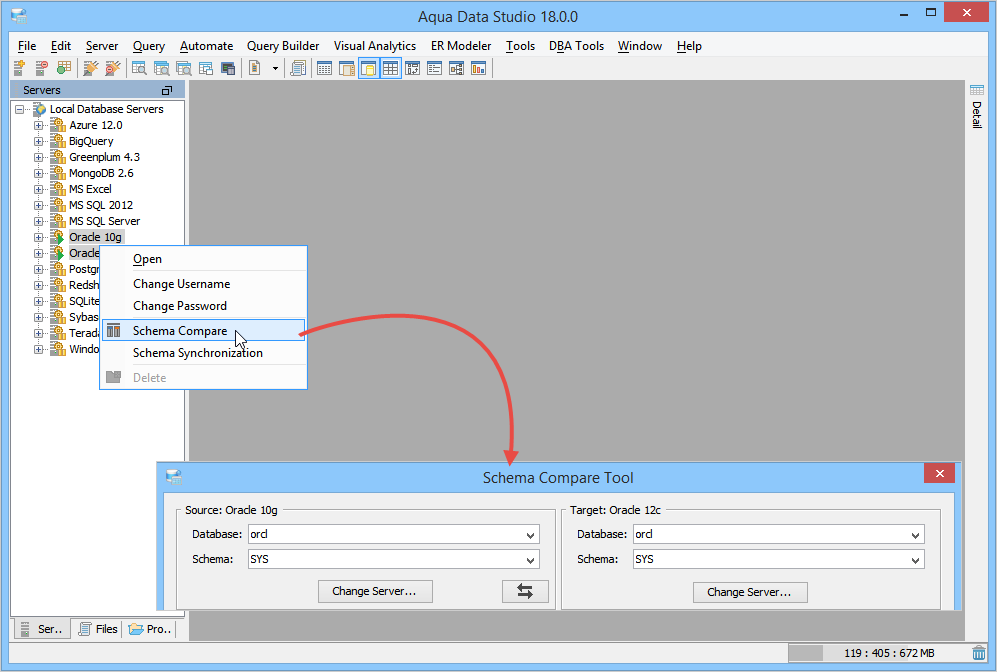The height and width of the screenshot is (672, 997).
Task: Switch to the Ser.. servers tab
Action: pyautogui.click(x=42, y=629)
